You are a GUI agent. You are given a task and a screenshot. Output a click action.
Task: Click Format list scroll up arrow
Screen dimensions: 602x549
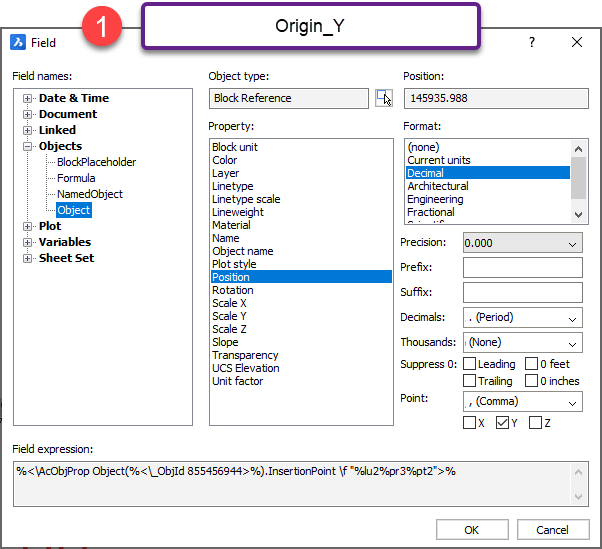(x=579, y=149)
